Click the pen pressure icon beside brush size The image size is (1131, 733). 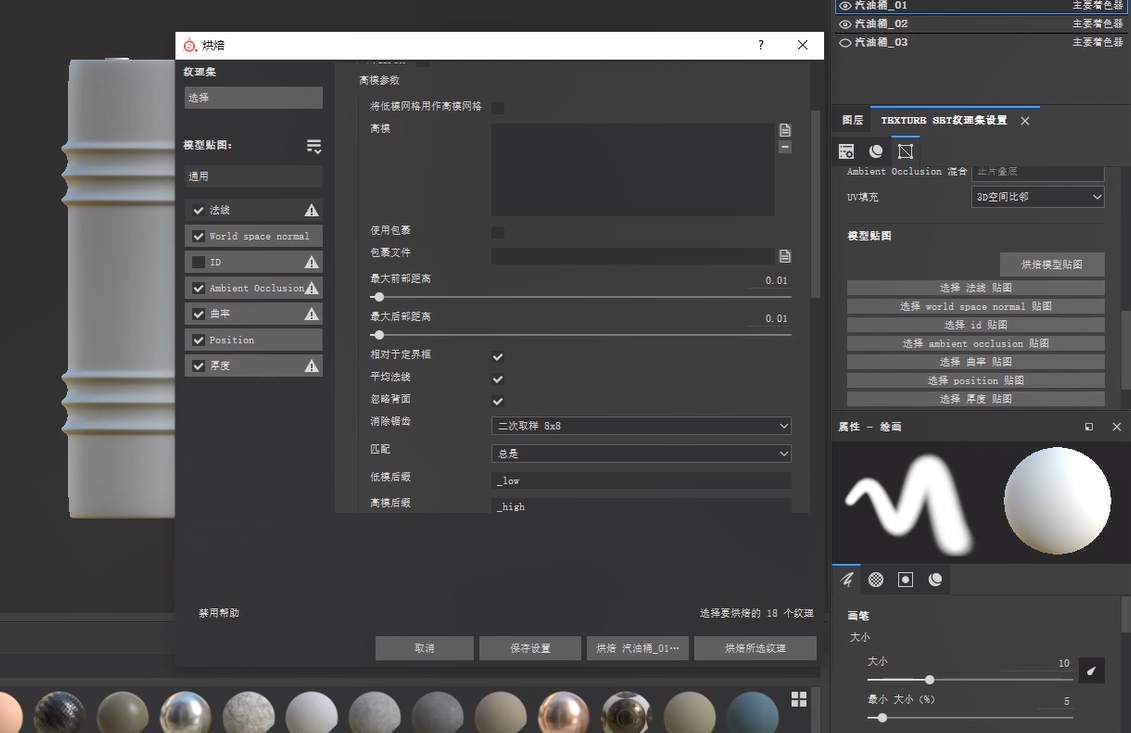[x=1092, y=670]
